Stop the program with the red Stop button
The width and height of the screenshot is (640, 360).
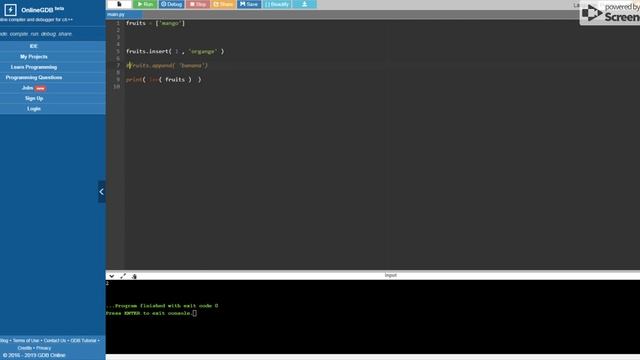coord(198,4)
